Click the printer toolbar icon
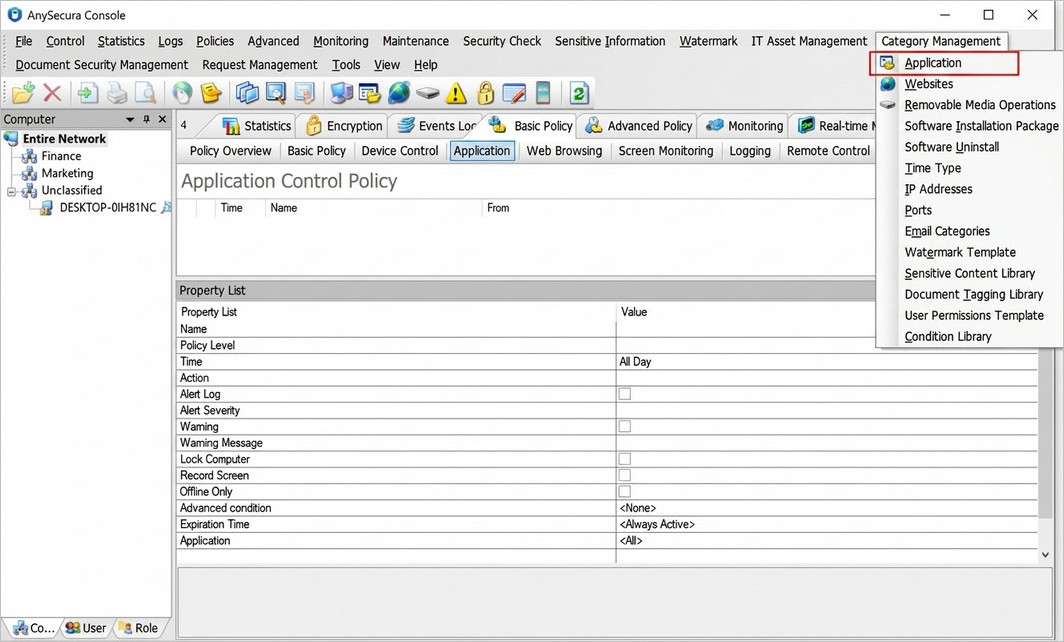This screenshot has width=1064, height=642. (117, 93)
